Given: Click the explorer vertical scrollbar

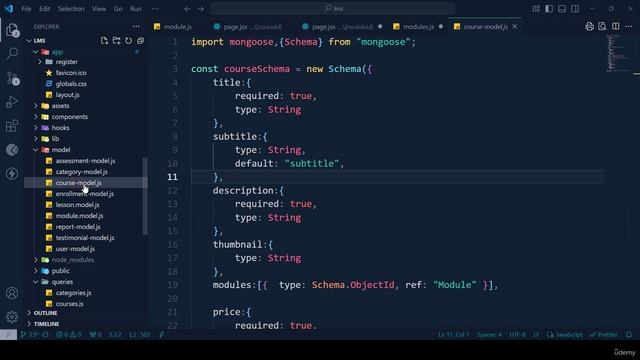Looking at the screenshot, I should [144, 196].
